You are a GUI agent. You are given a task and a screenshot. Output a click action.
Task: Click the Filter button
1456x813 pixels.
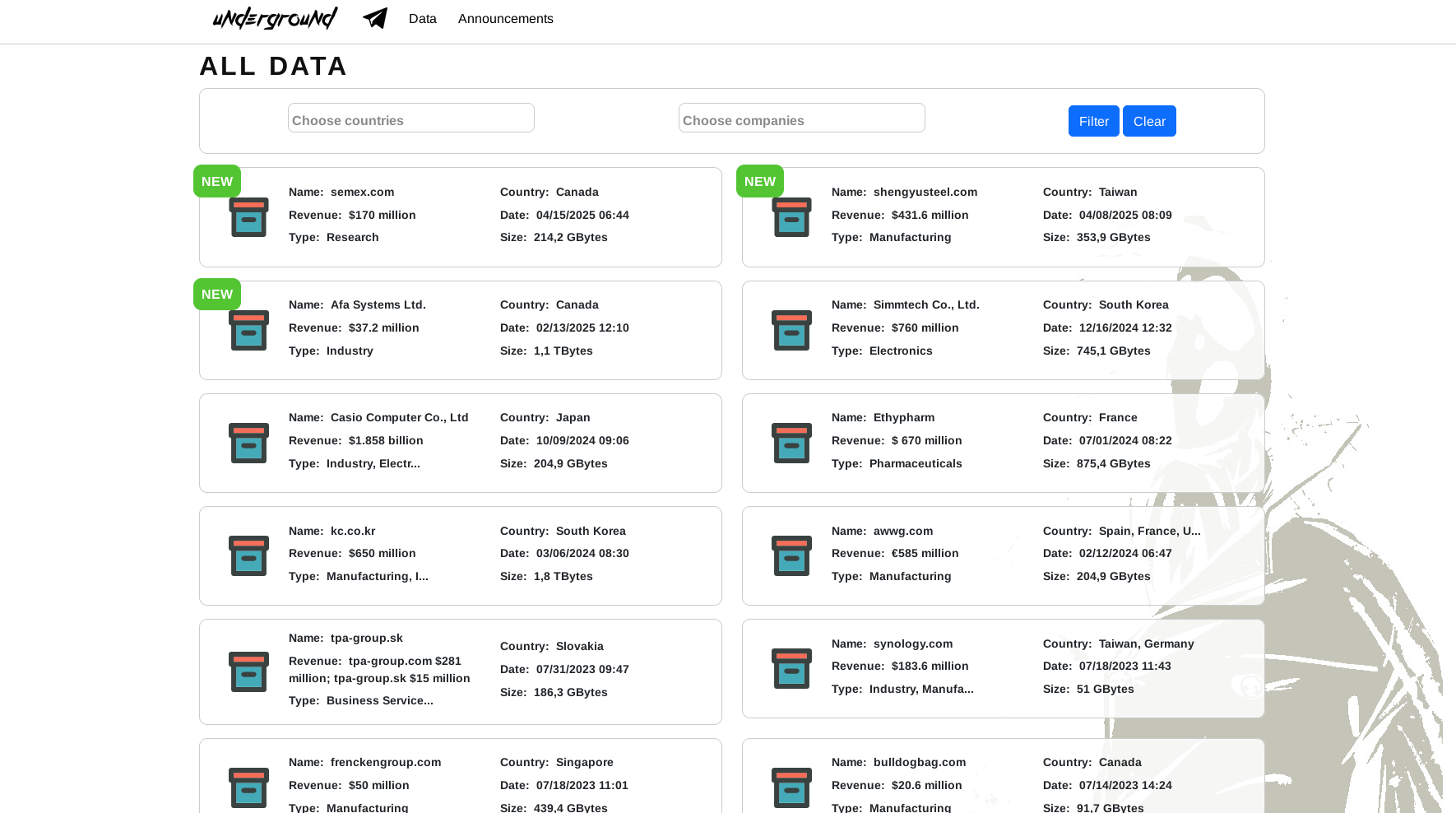click(x=1094, y=121)
